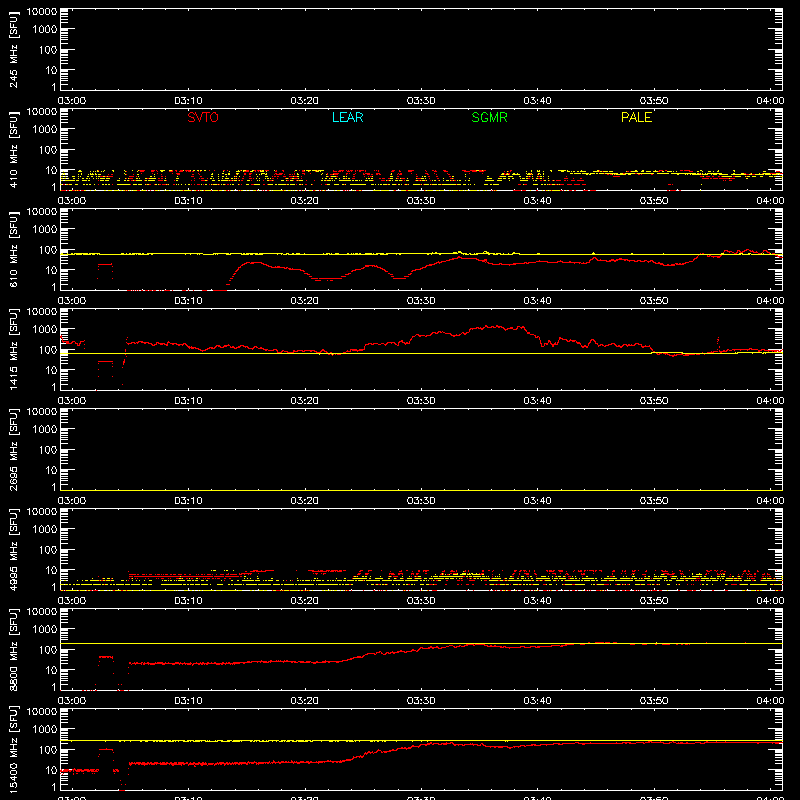Select the '2695 MHz [SFU]' axis title
800x800 pixels.
pos(14,449)
